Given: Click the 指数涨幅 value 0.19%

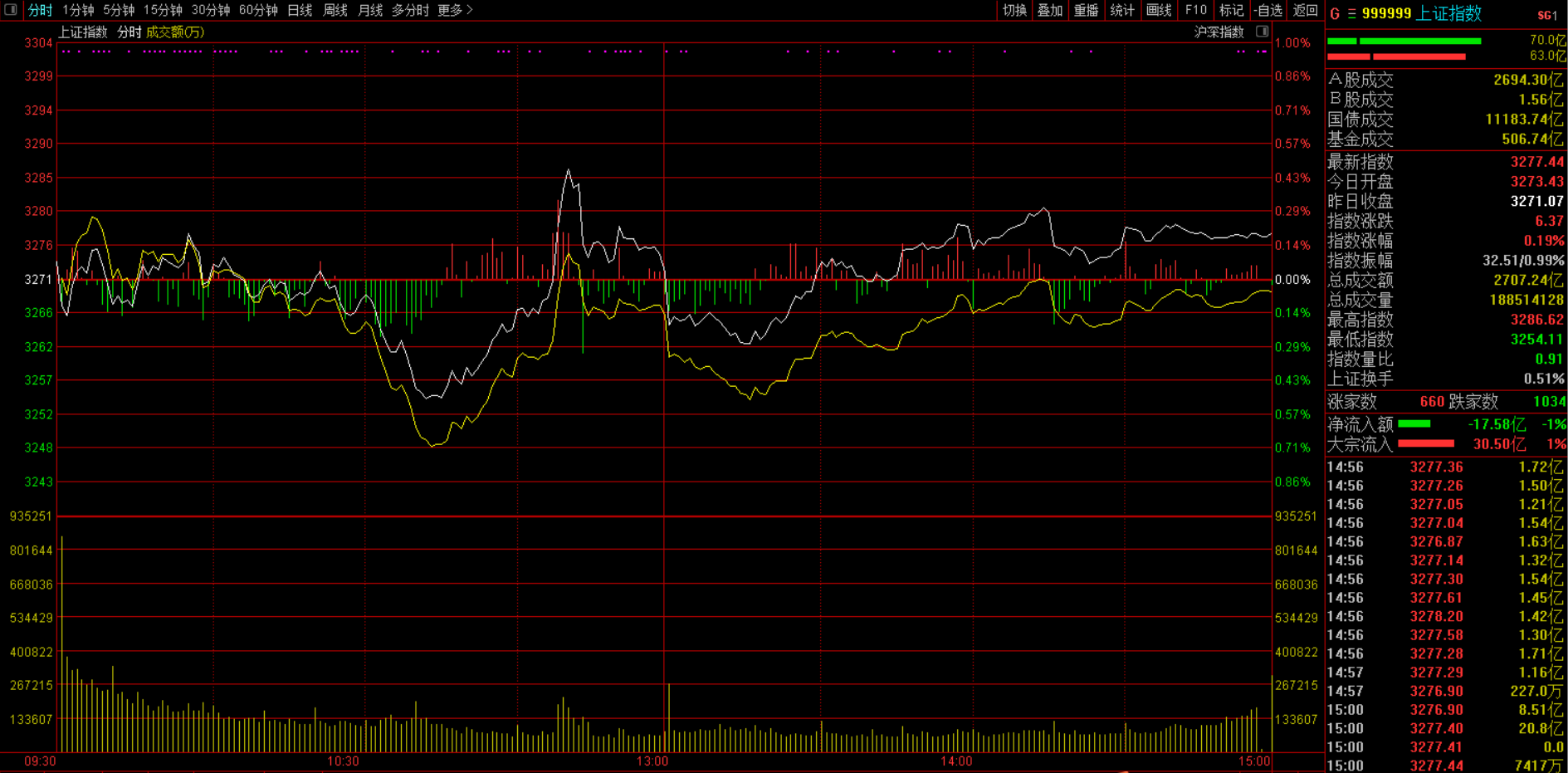Looking at the screenshot, I should point(1544,241).
